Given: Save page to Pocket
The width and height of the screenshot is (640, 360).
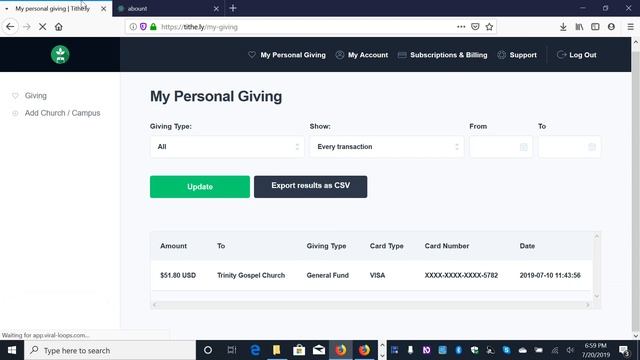Looking at the screenshot, I should [475, 27].
